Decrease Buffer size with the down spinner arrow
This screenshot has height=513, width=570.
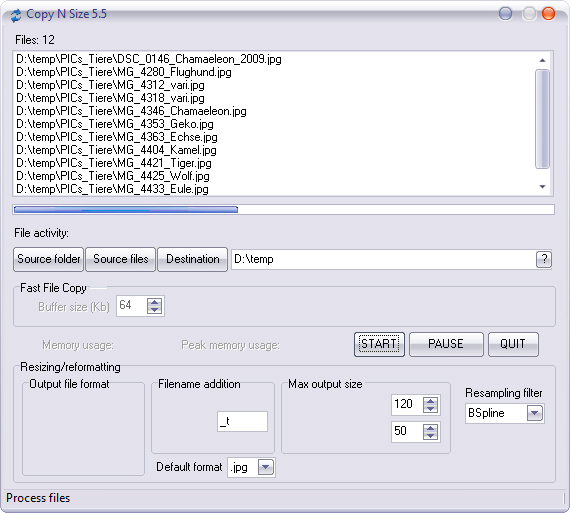(x=154, y=310)
